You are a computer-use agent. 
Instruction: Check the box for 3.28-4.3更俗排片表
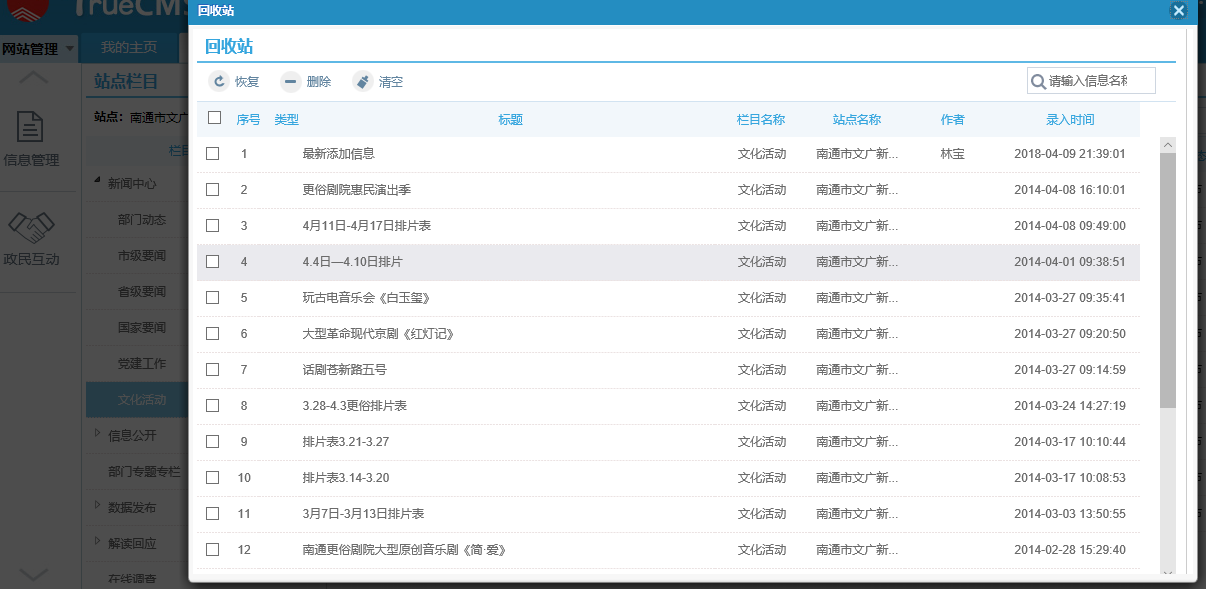[212, 406]
